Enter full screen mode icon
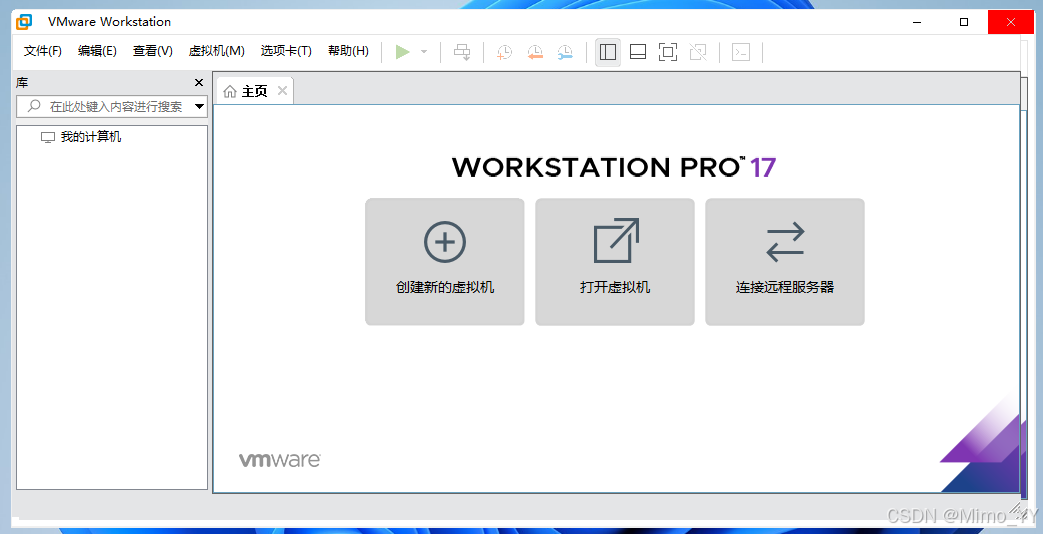The height and width of the screenshot is (534, 1043). [x=668, y=52]
